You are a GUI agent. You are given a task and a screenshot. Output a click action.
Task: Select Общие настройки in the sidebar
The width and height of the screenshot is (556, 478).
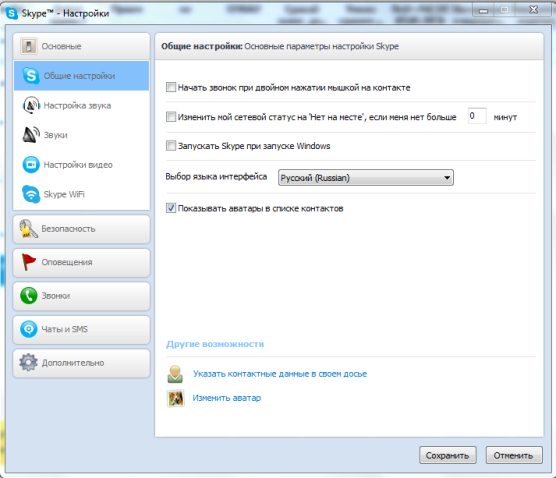tap(81, 76)
